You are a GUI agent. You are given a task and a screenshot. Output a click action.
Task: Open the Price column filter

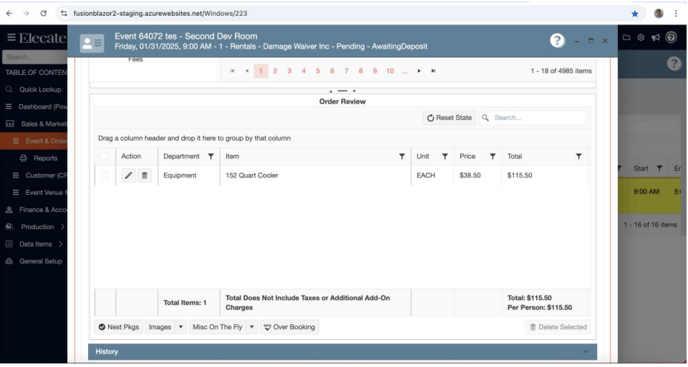493,156
